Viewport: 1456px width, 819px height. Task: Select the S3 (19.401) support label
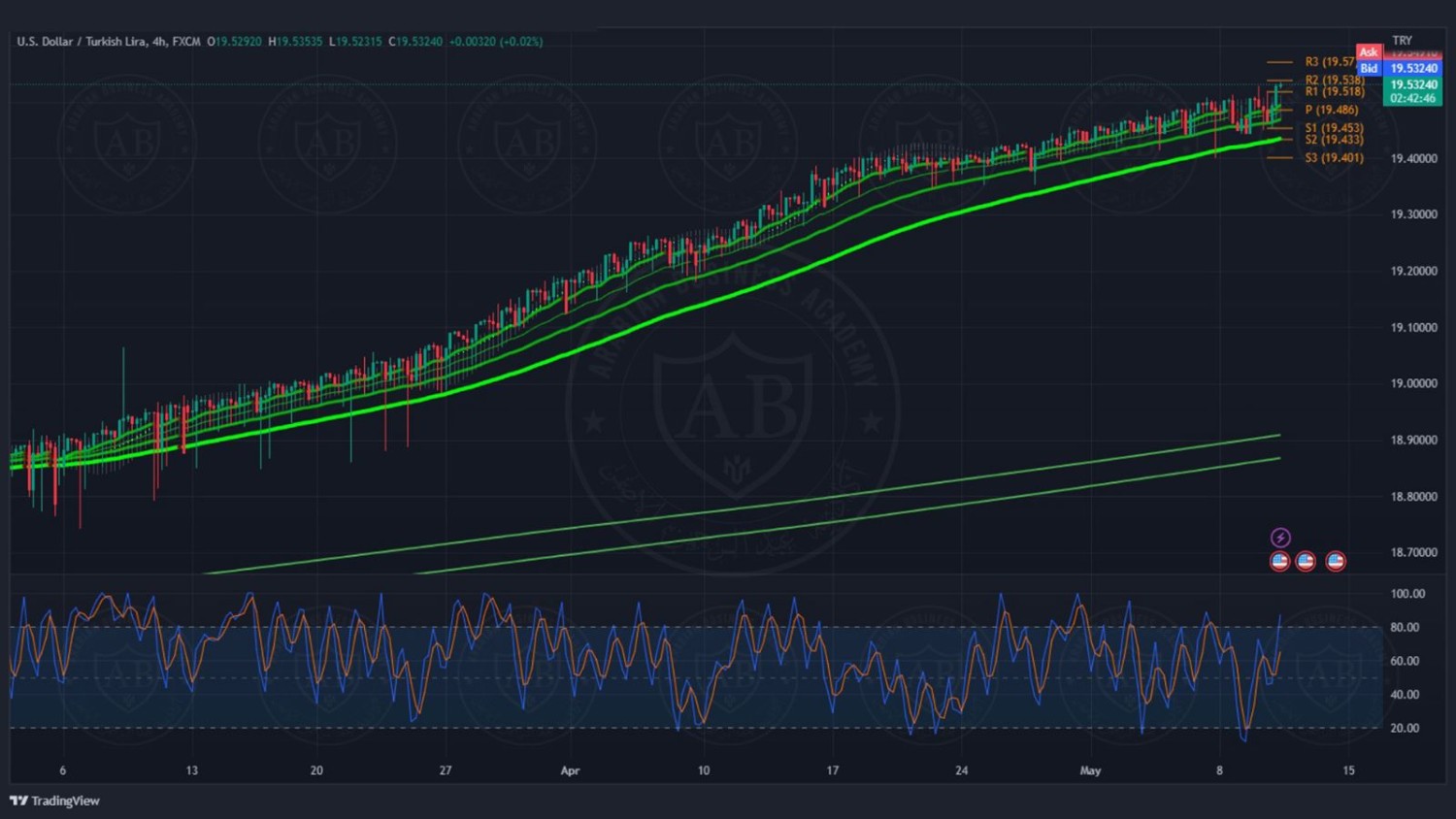(x=1334, y=157)
